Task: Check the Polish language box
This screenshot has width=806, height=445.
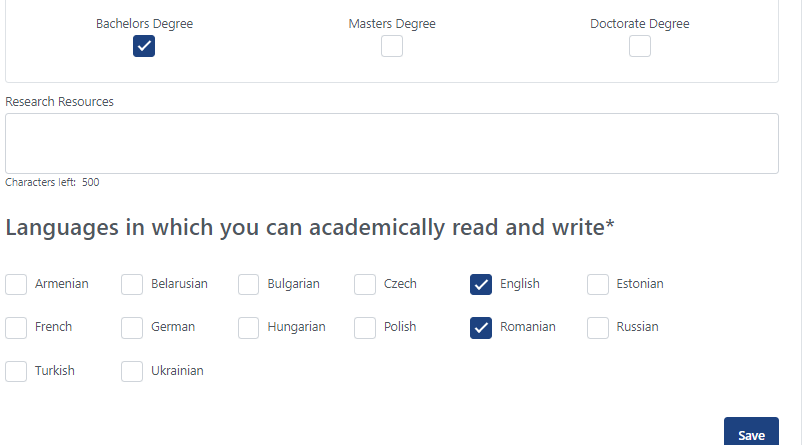Action: tap(365, 328)
